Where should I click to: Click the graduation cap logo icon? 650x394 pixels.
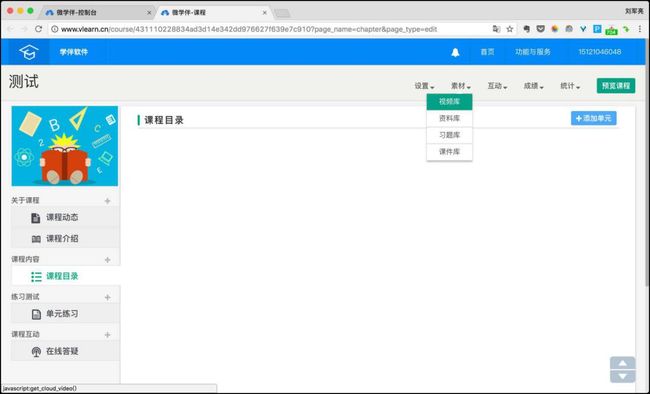click(29, 52)
